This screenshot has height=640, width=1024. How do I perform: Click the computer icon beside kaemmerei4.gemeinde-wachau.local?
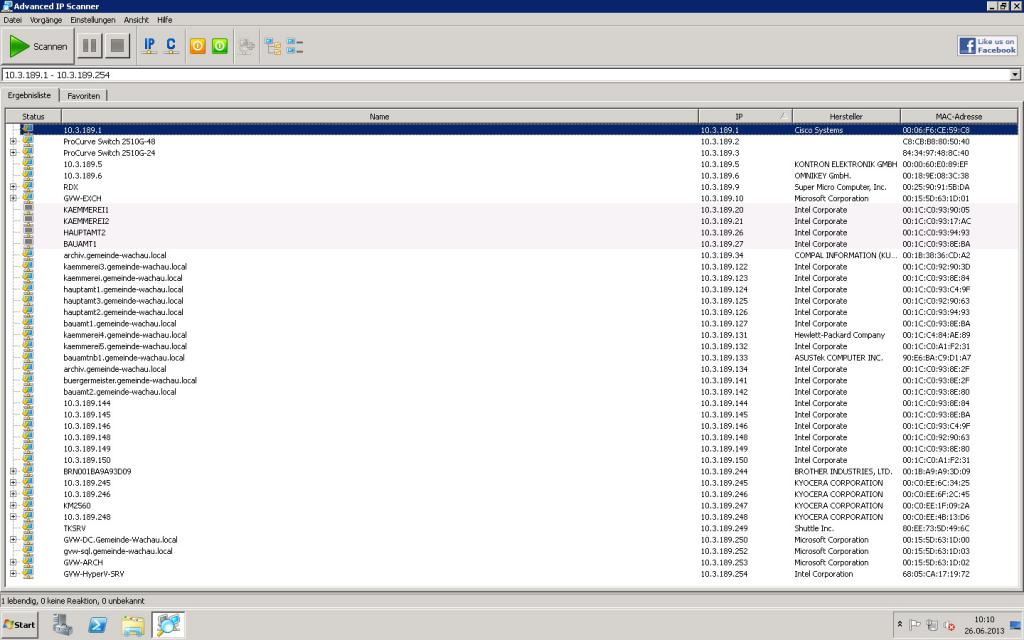(28, 334)
